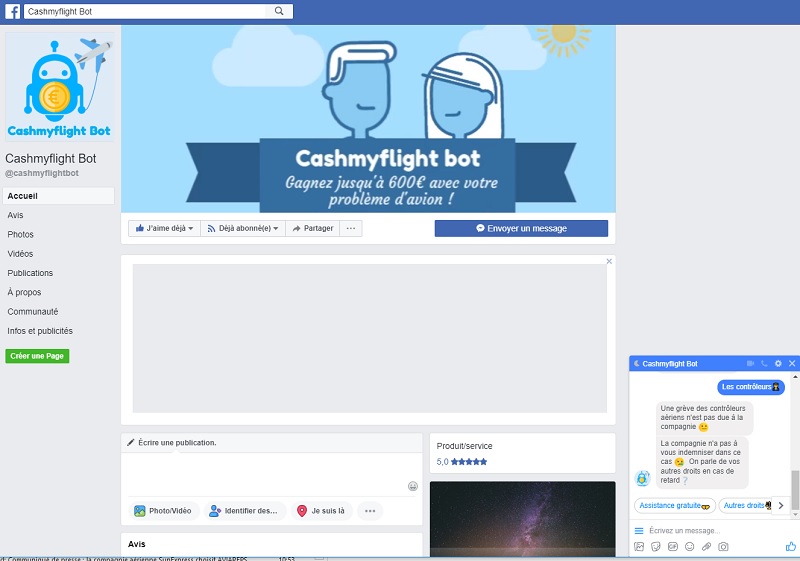Viewport: 800px width, 561px height.
Task: Open the Photos tab in sidebar
Action: [x=20, y=234]
